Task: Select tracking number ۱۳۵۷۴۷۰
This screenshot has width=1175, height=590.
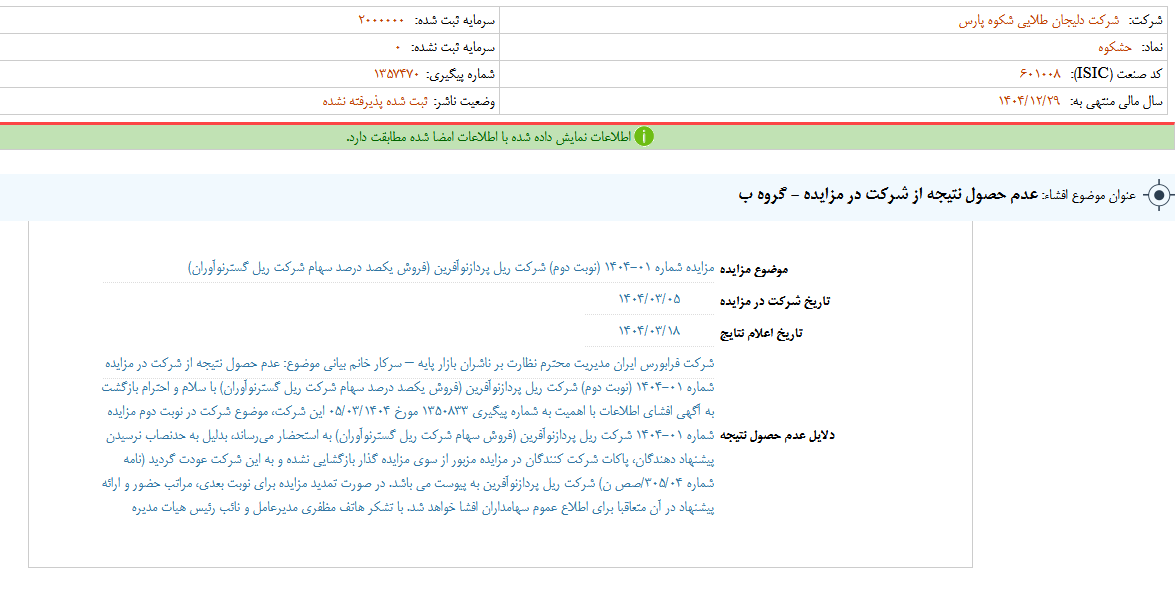Action: pos(396,73)
